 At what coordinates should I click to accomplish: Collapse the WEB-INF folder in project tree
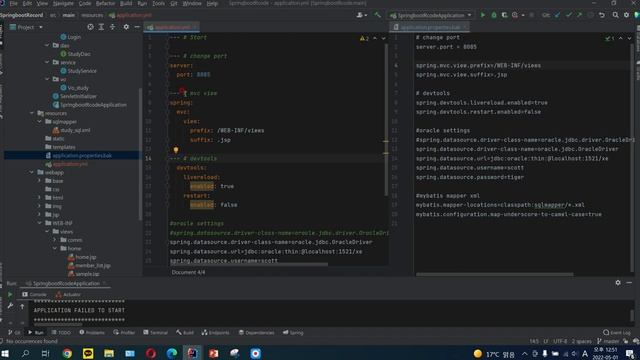40,223
